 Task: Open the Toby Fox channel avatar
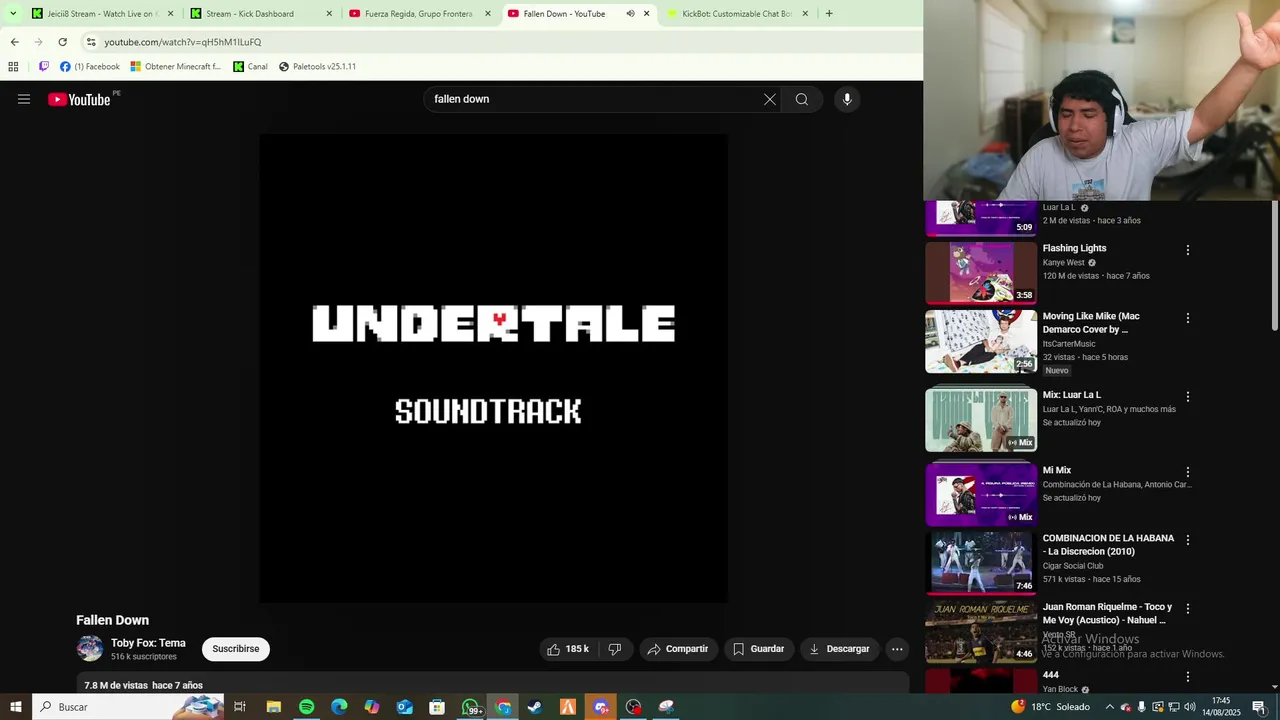(x=90, y=648)
